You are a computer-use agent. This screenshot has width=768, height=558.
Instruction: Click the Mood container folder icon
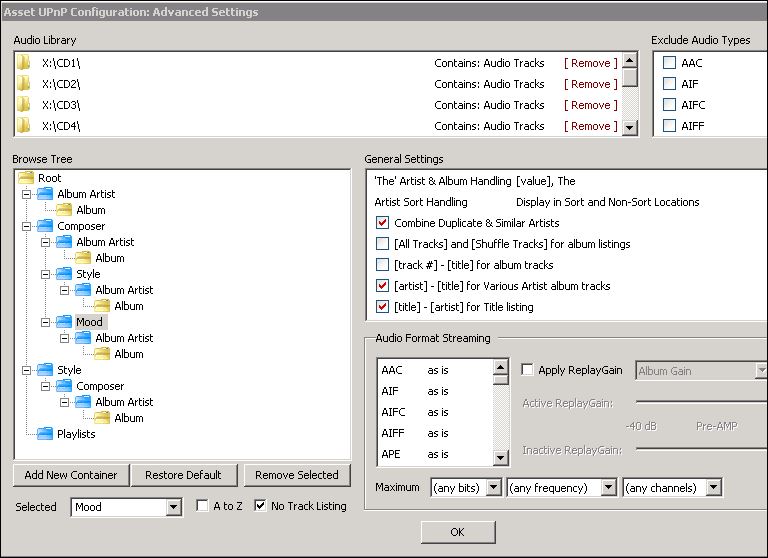(64, 322)
